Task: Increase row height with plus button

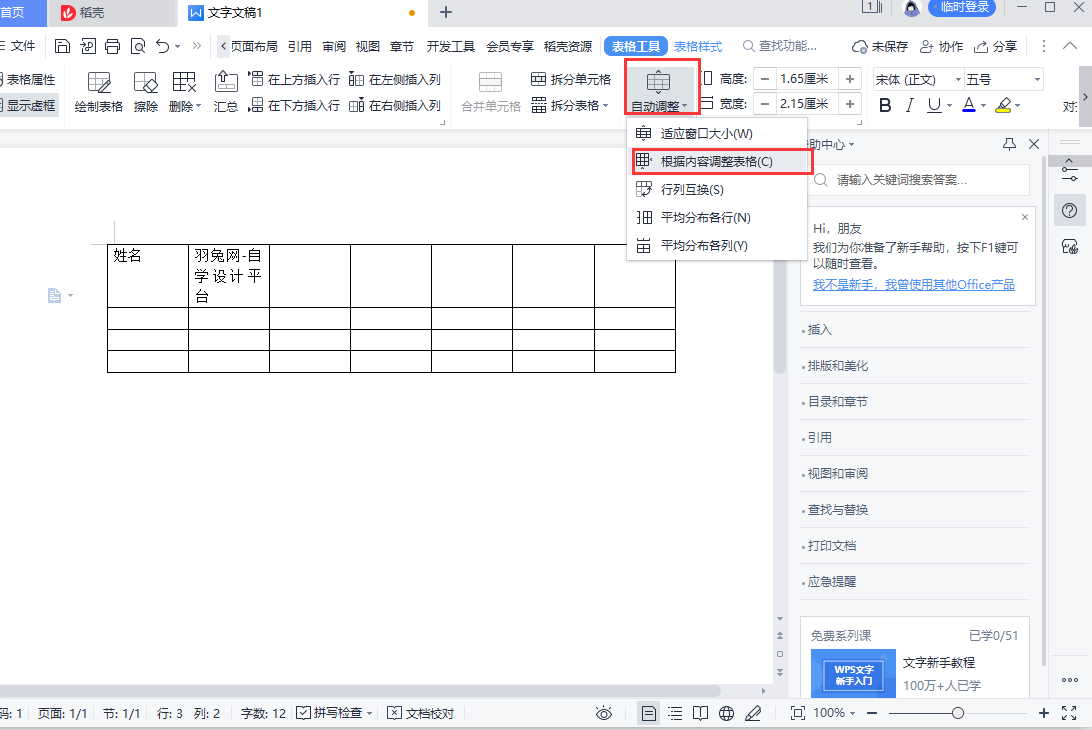Action: [x=850, y=79]
